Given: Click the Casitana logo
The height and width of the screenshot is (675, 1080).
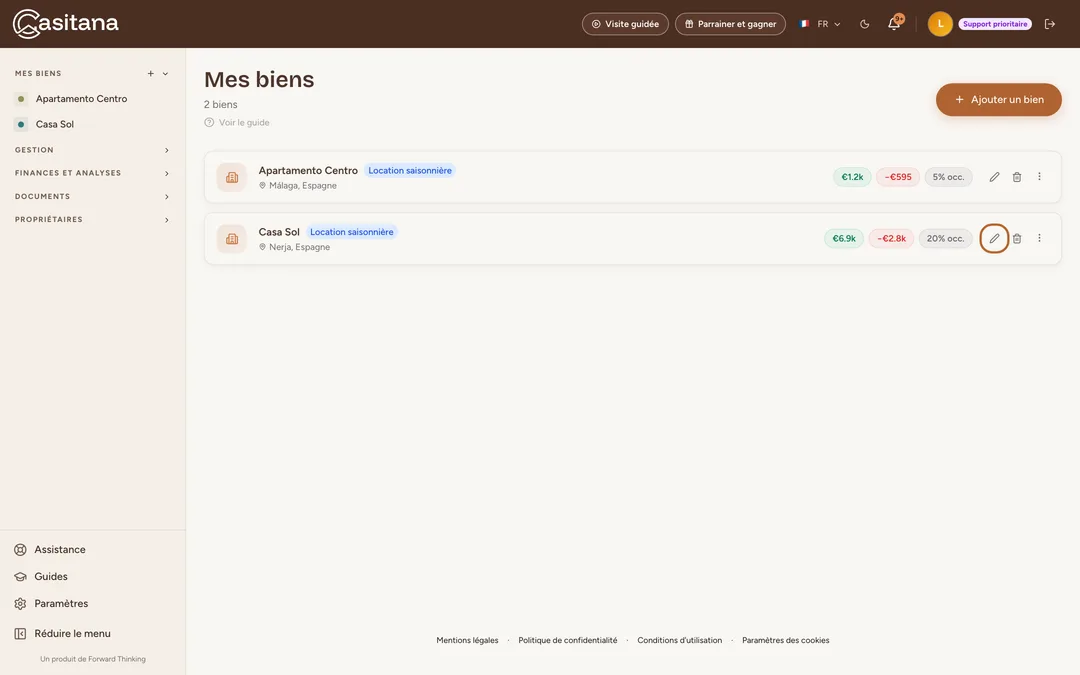Looking at the screenshot, I should 65,23.
